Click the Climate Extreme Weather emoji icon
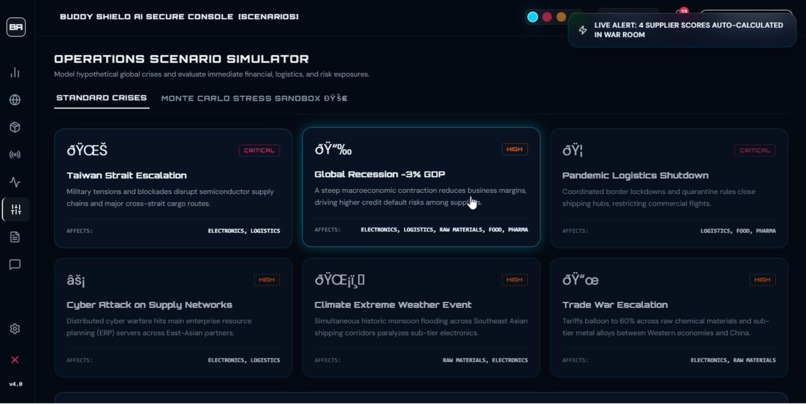The width and height of the screenshot is (806, 404). pos(340,280)
